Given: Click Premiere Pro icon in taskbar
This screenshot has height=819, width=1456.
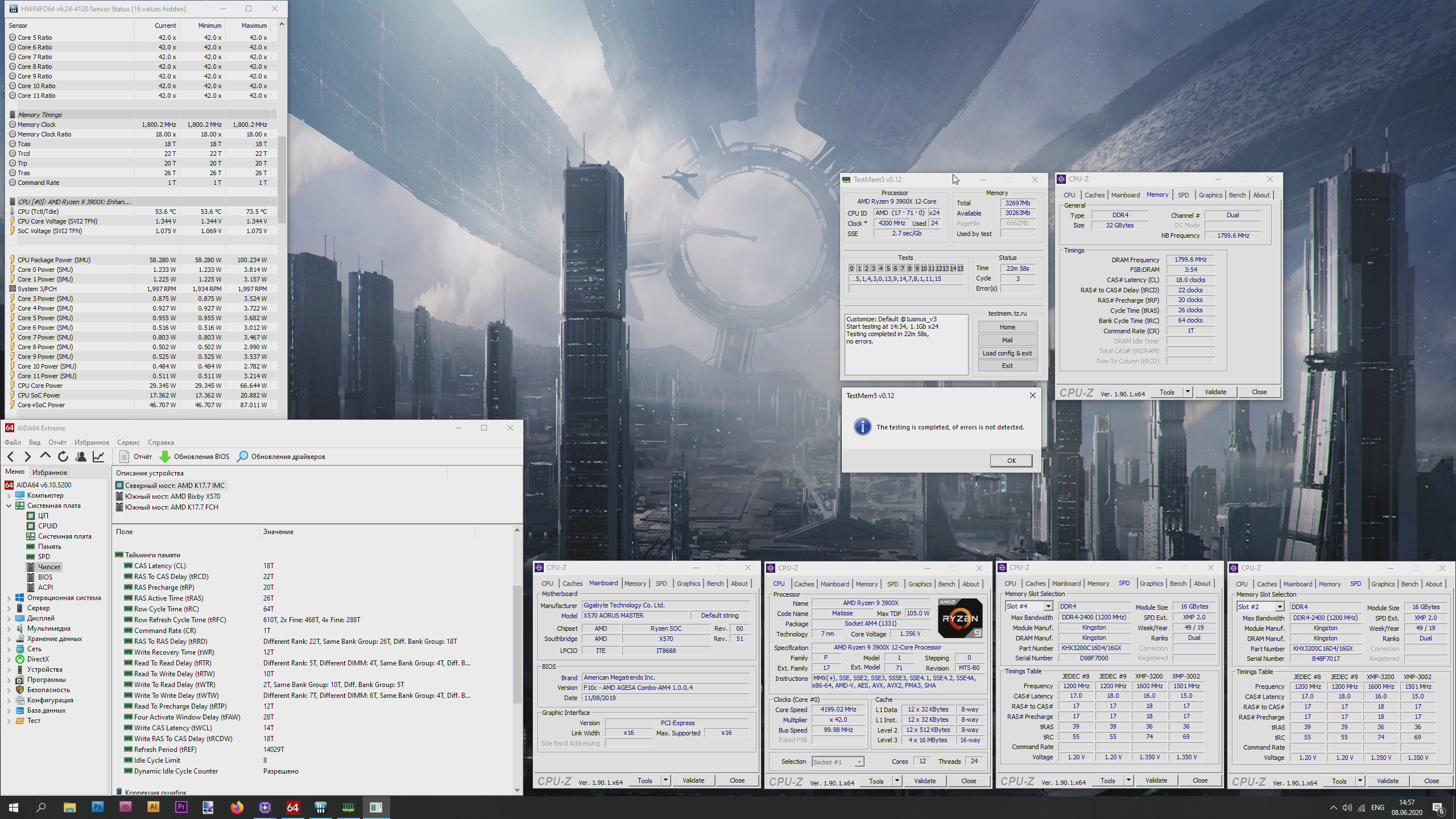Looking at the screenshot, I should tap(181, 806).
